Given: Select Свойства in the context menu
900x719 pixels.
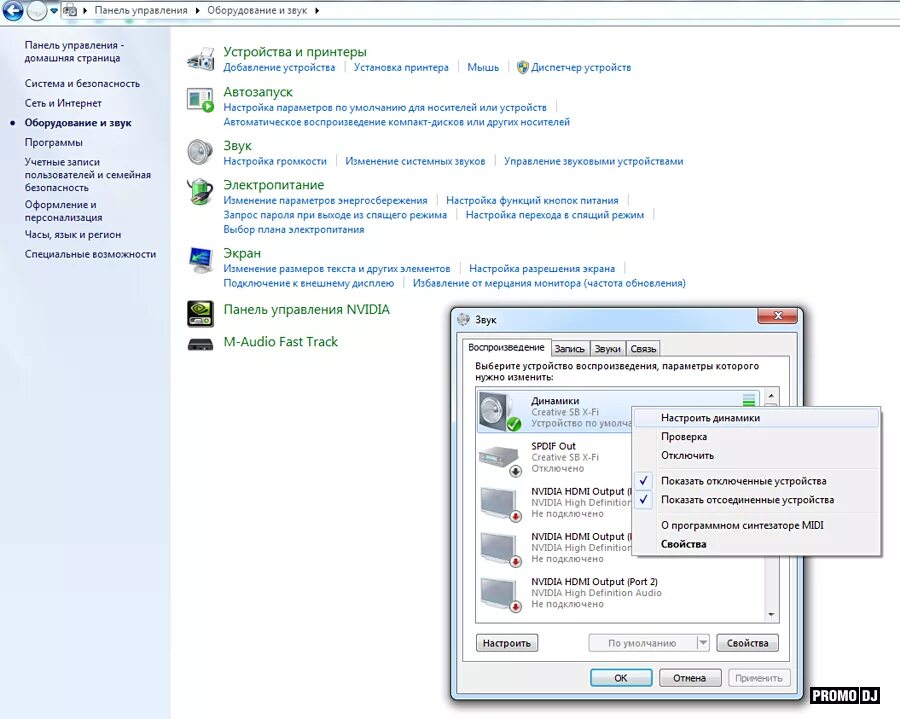Looking at the screenshot, I should coord(756,544).
